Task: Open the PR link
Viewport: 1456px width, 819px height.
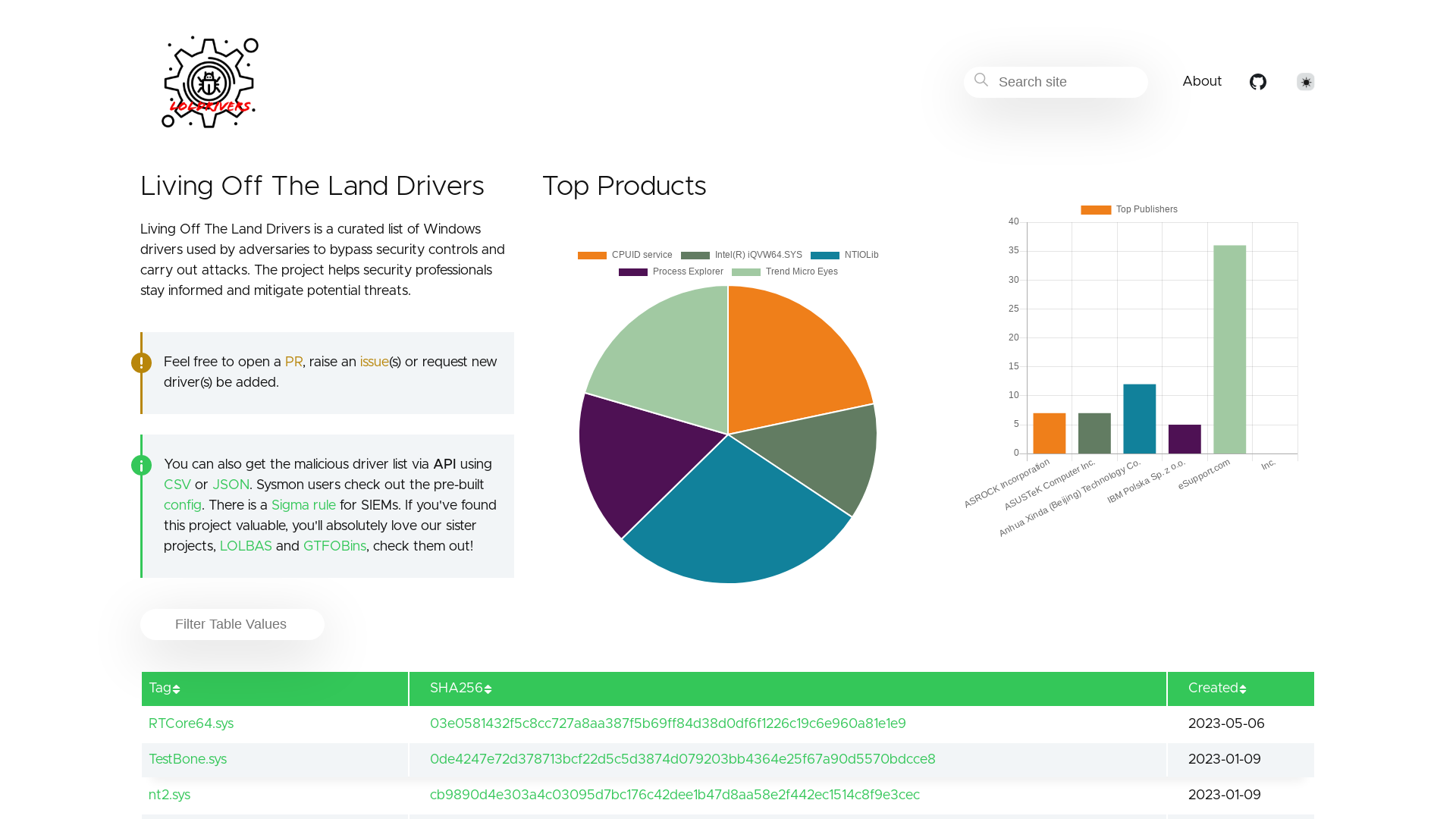Action: (293, 362)
